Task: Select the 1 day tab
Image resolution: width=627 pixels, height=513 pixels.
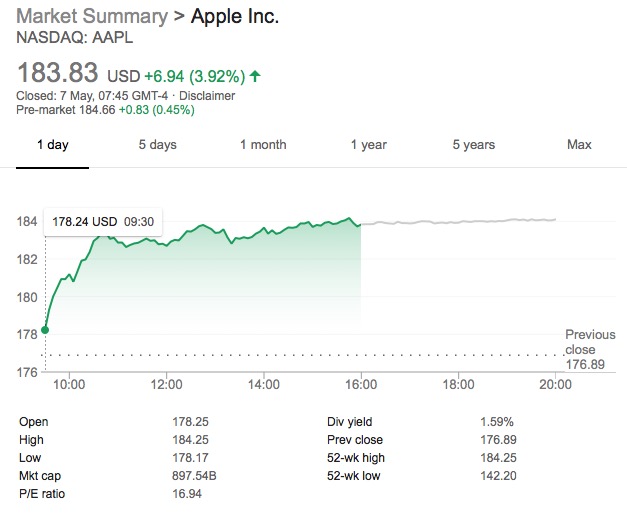Action: 52,145
